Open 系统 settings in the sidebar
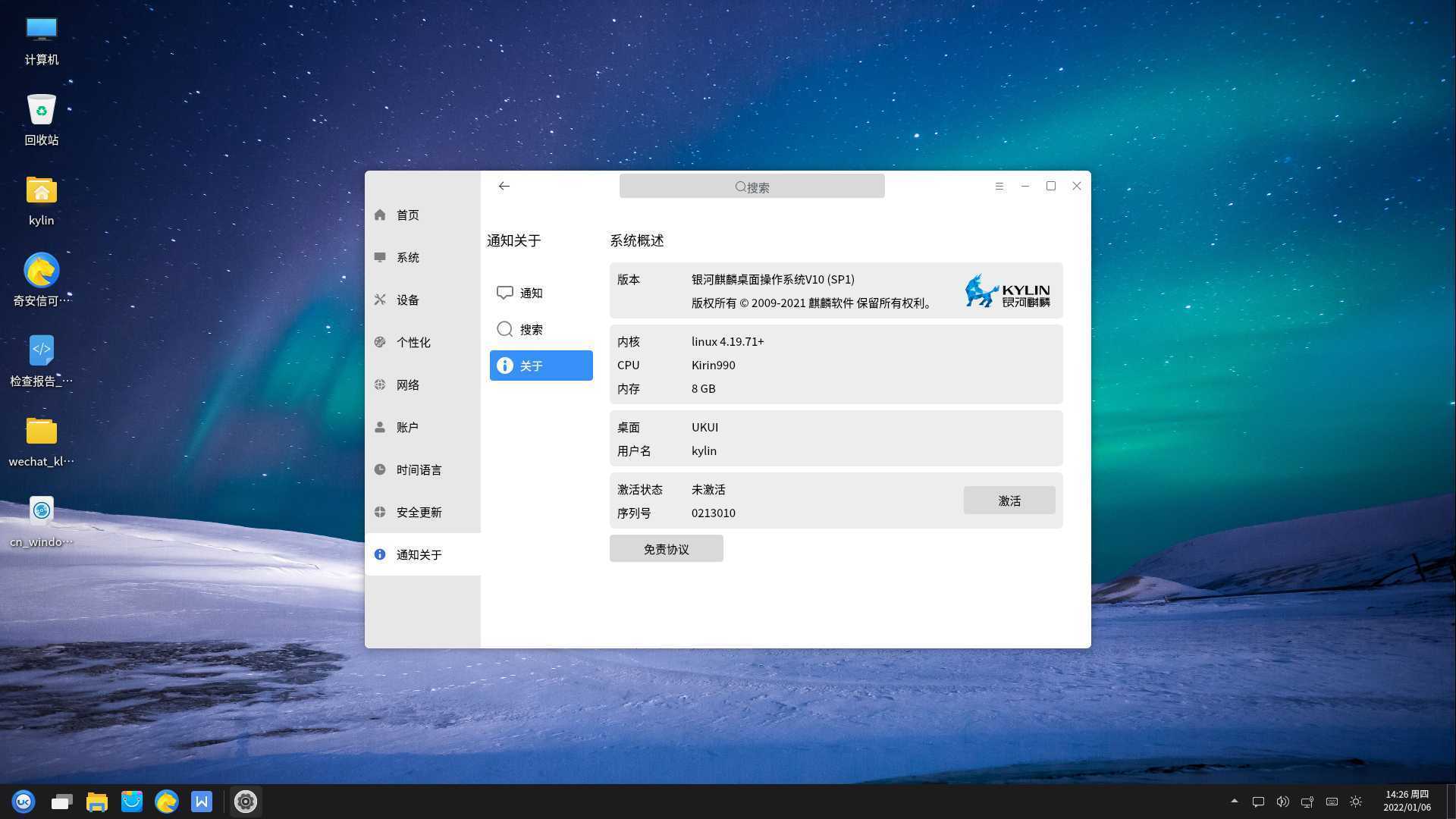 (x=408, y=257)
